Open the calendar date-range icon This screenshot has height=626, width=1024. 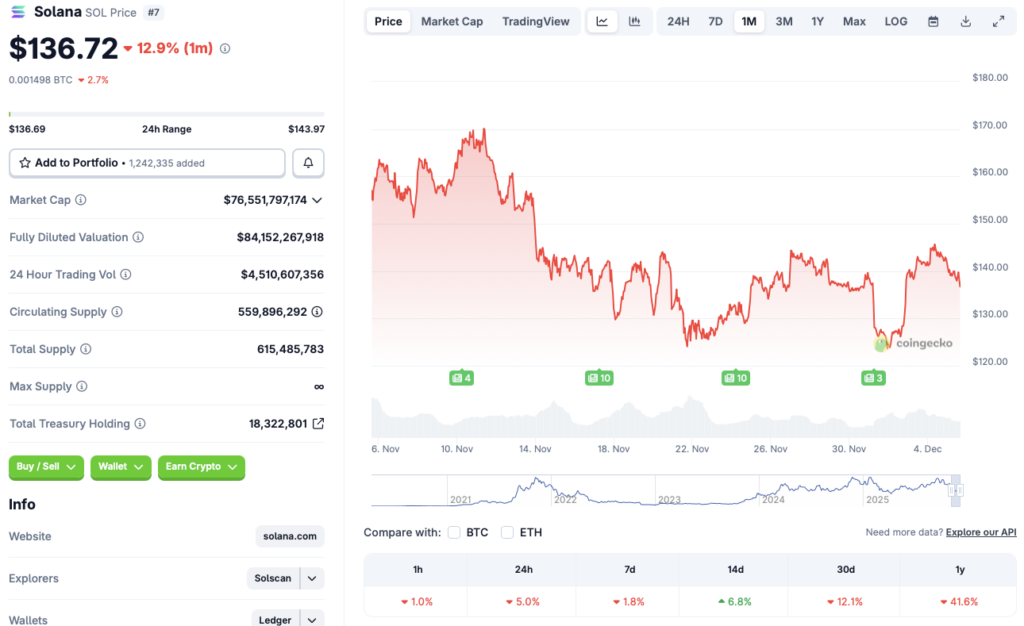[933, 20]
